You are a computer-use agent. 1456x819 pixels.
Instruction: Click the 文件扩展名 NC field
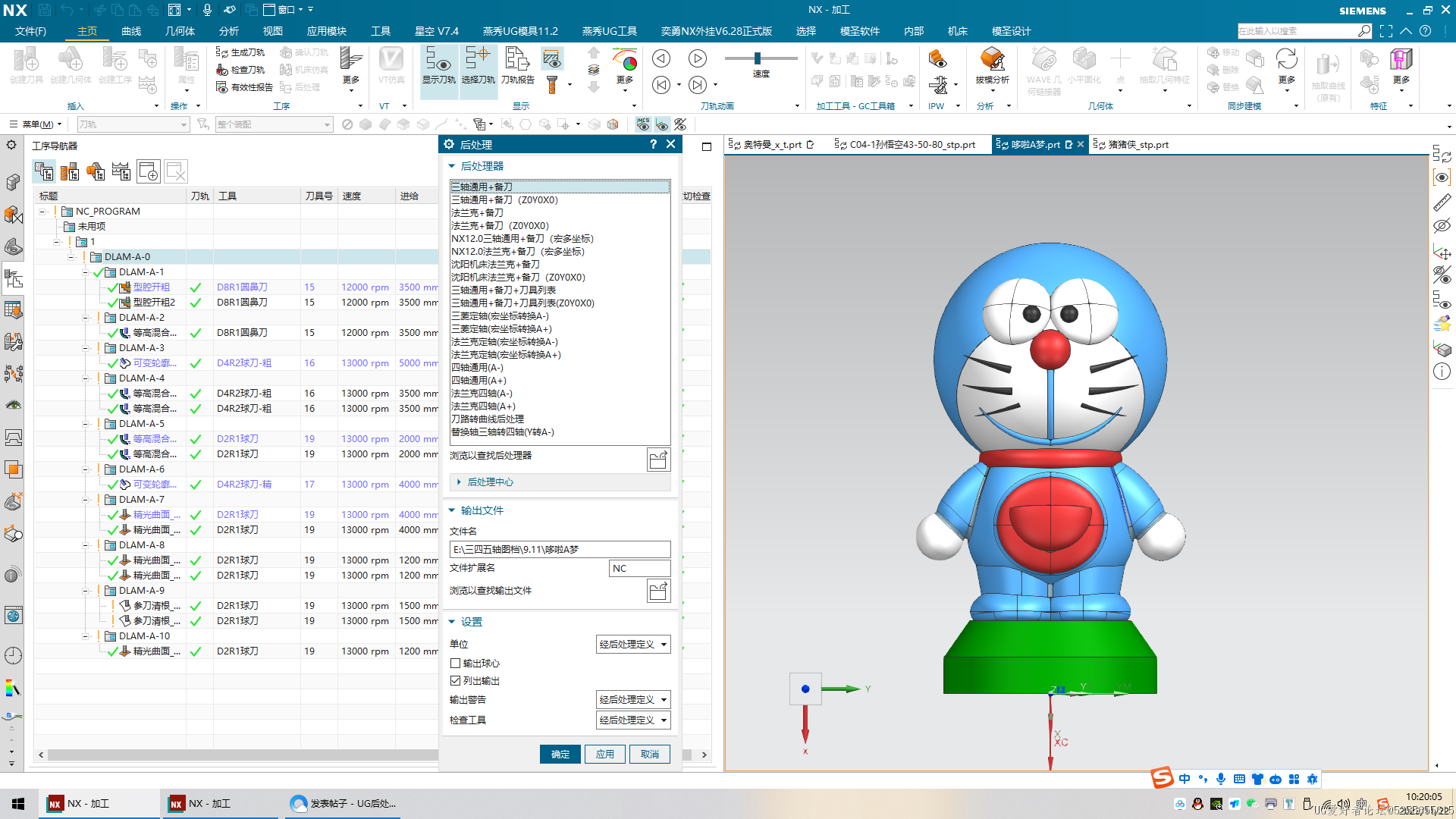640,569
